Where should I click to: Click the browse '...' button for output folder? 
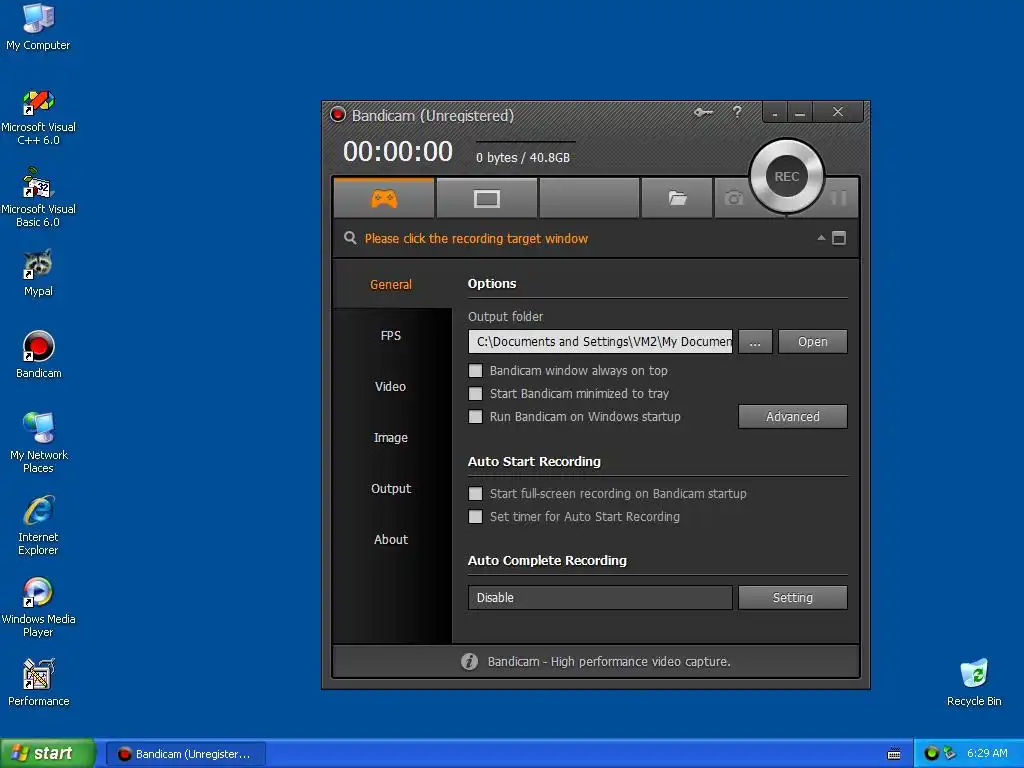point(755,342)
